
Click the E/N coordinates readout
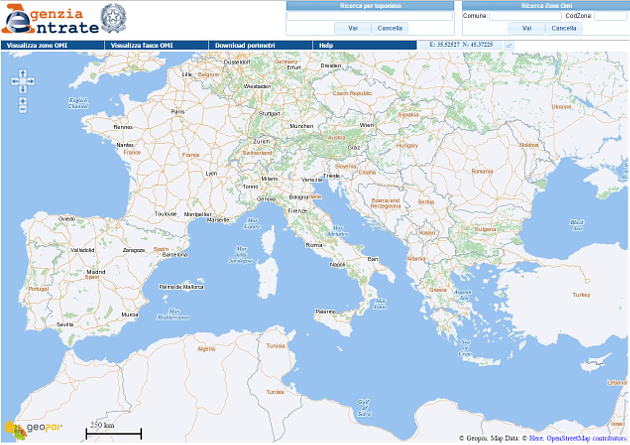coord(461,45)
